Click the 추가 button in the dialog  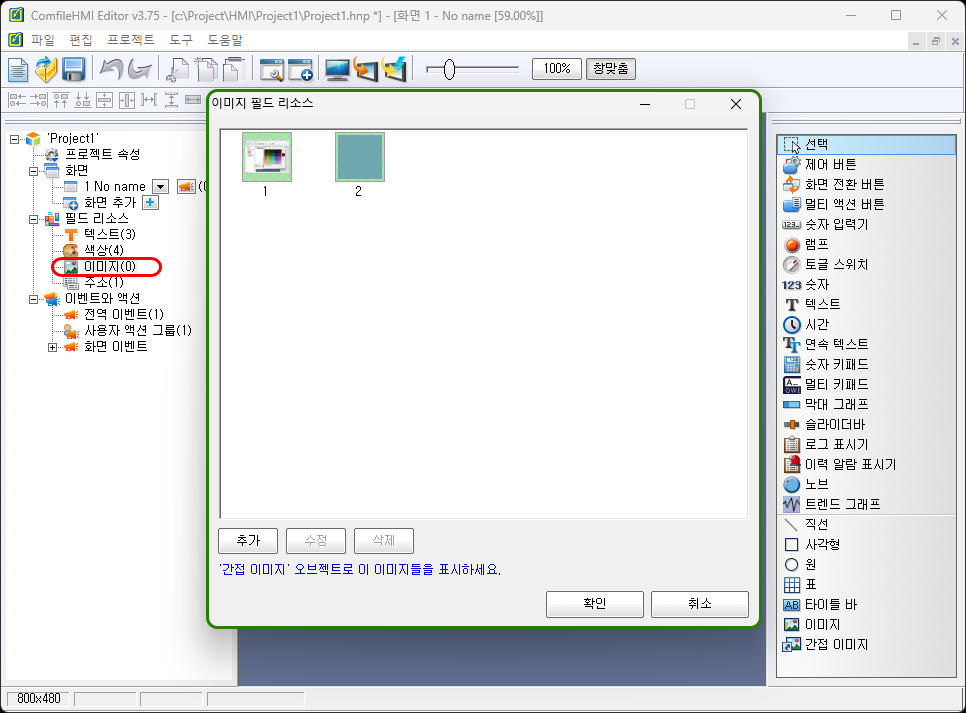247,540
